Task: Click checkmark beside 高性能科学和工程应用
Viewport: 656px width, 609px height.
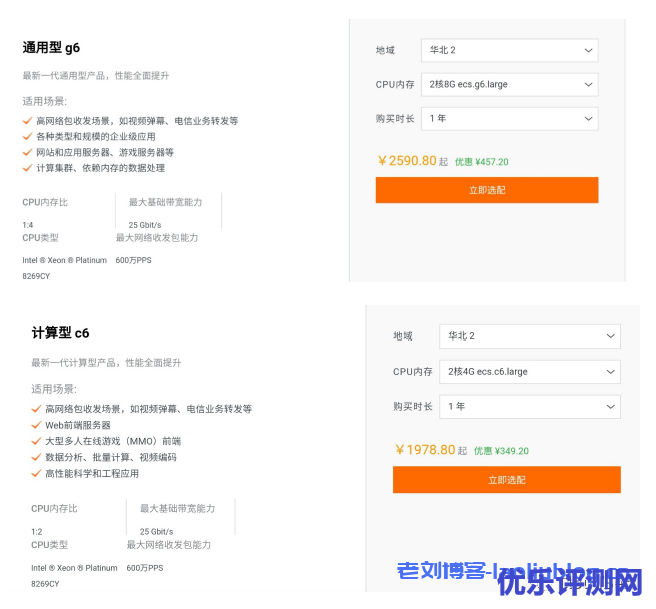Action: pyautogui.click(x=36, y=473)
